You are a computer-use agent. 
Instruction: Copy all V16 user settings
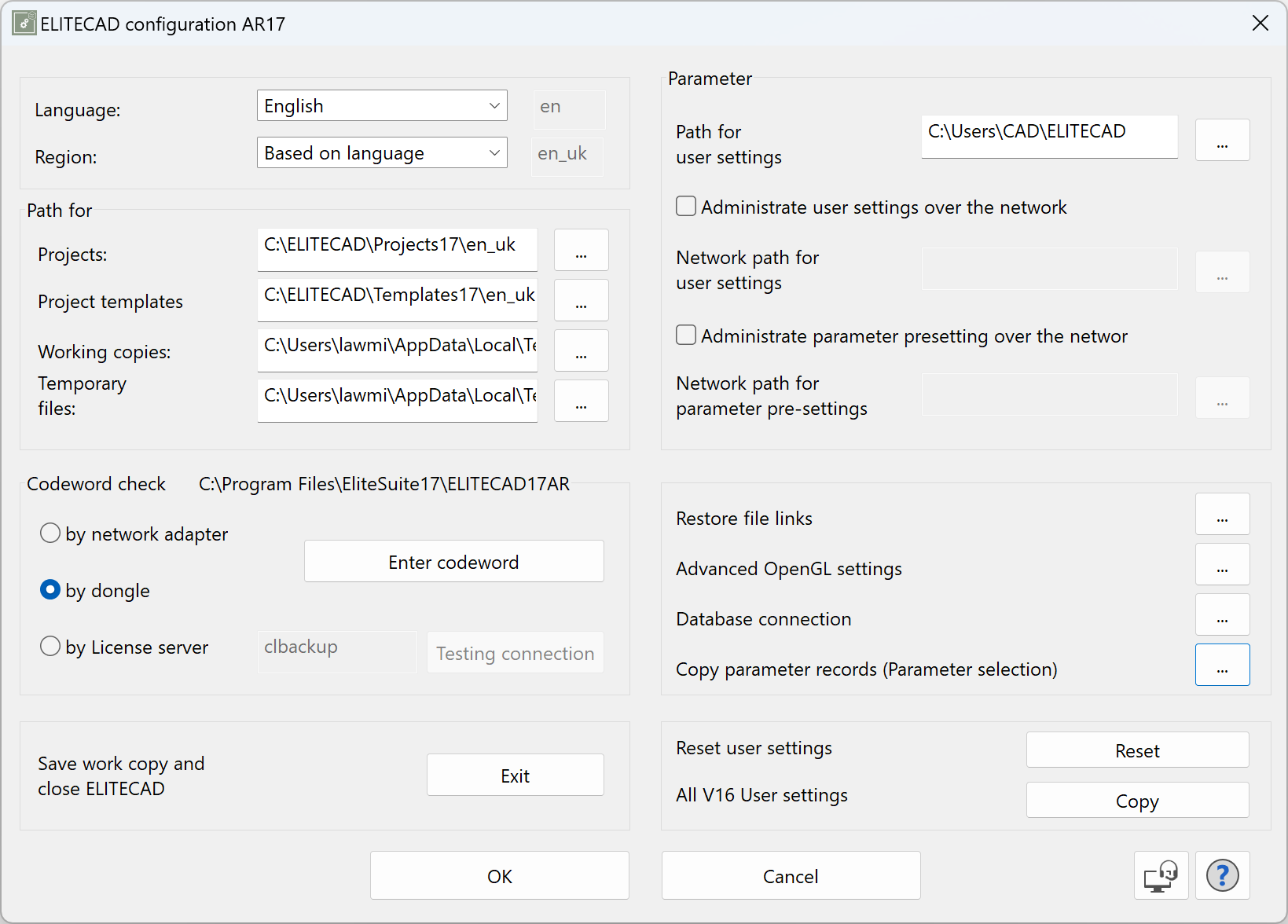tap(1137, 800)
